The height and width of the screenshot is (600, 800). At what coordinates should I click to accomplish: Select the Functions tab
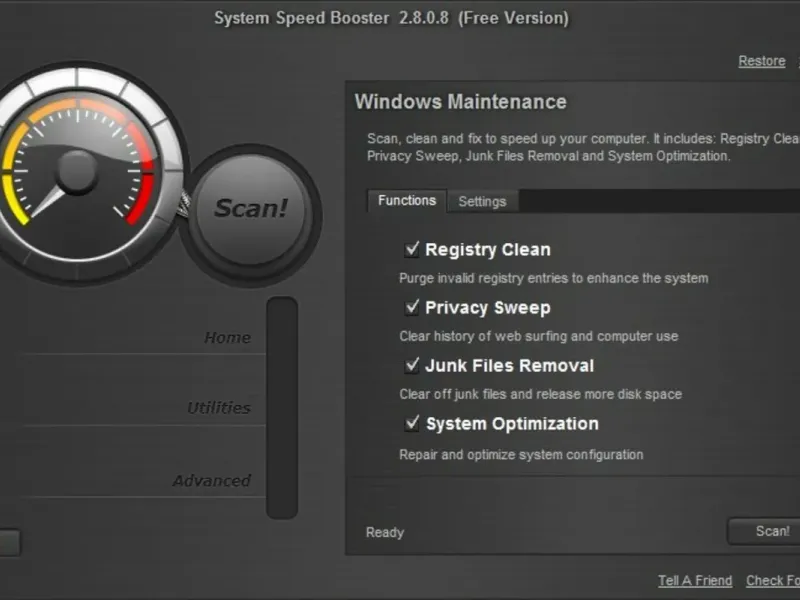coord(407,200)
